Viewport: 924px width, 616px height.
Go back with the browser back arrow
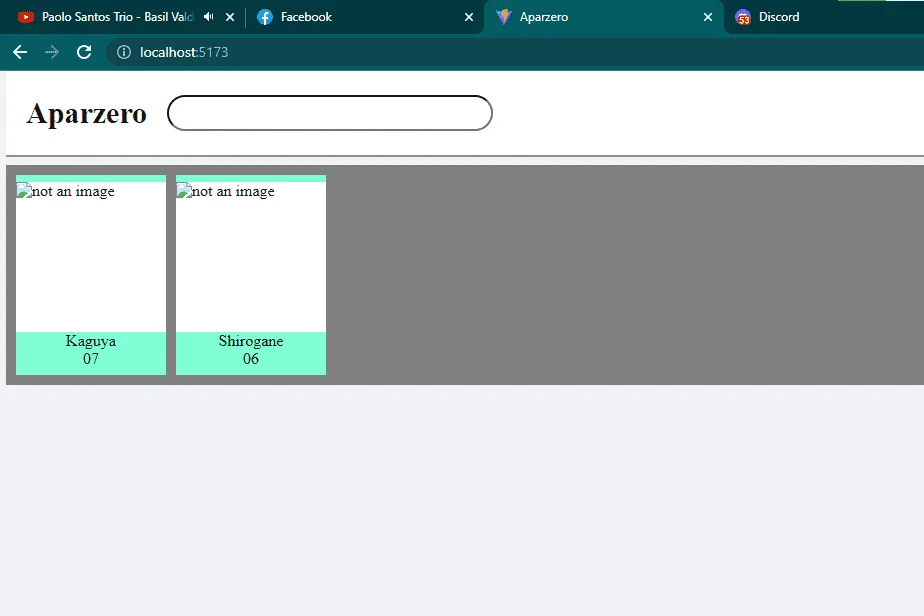(x=20, y=52)
